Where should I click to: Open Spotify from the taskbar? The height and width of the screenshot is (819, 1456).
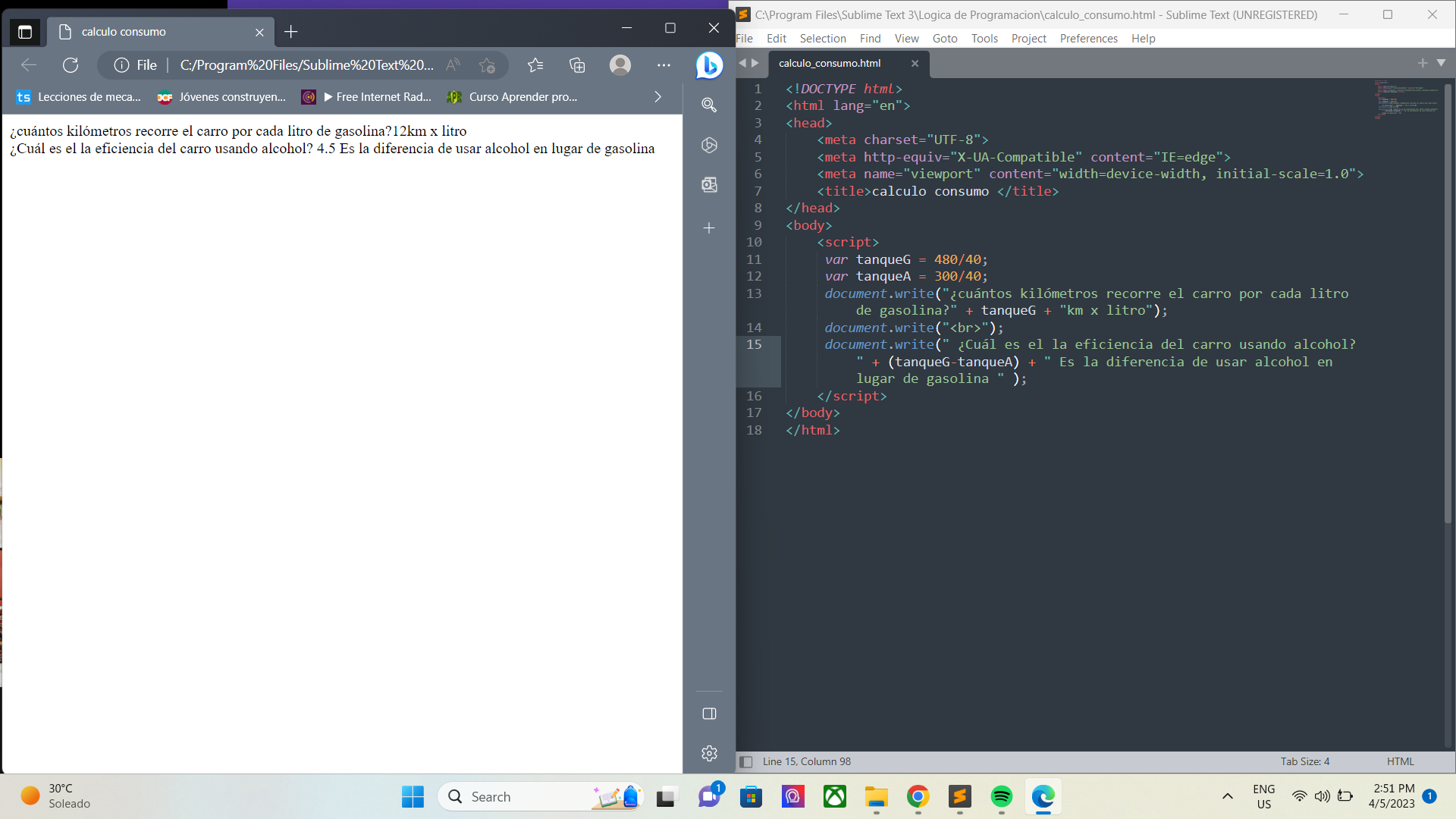(1001, 796)
